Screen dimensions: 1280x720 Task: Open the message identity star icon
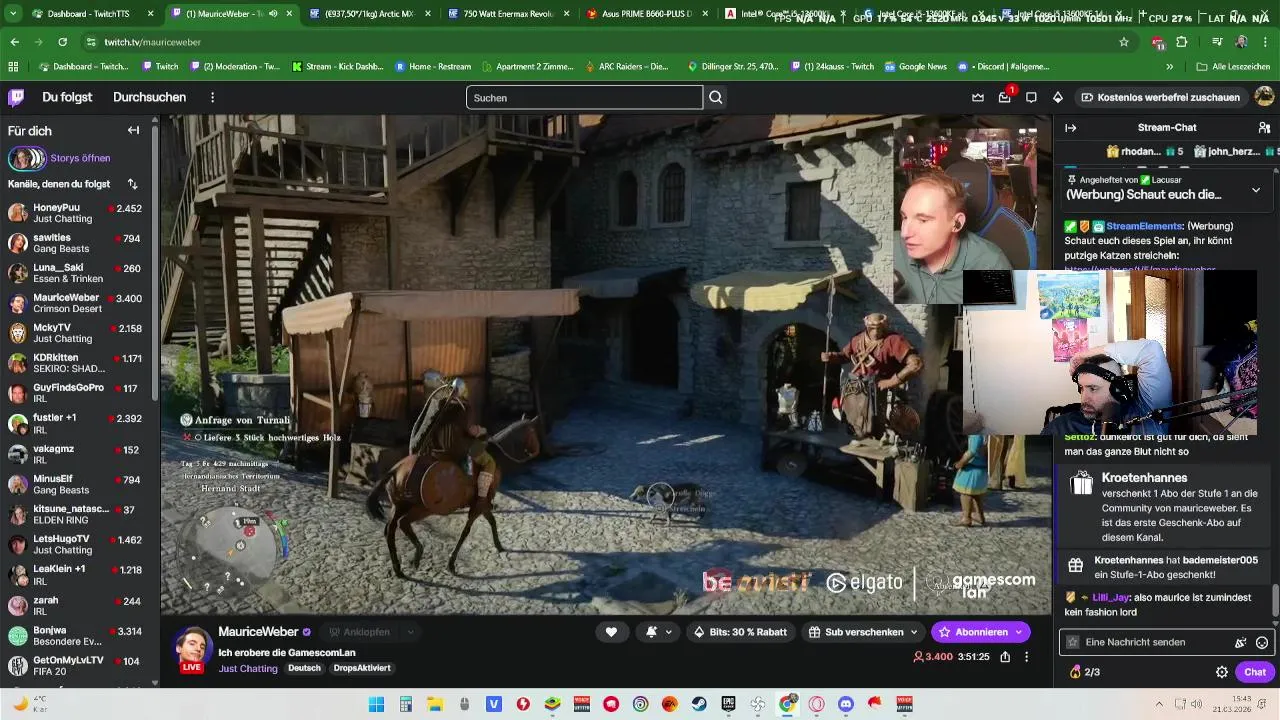coord(1073,642)
